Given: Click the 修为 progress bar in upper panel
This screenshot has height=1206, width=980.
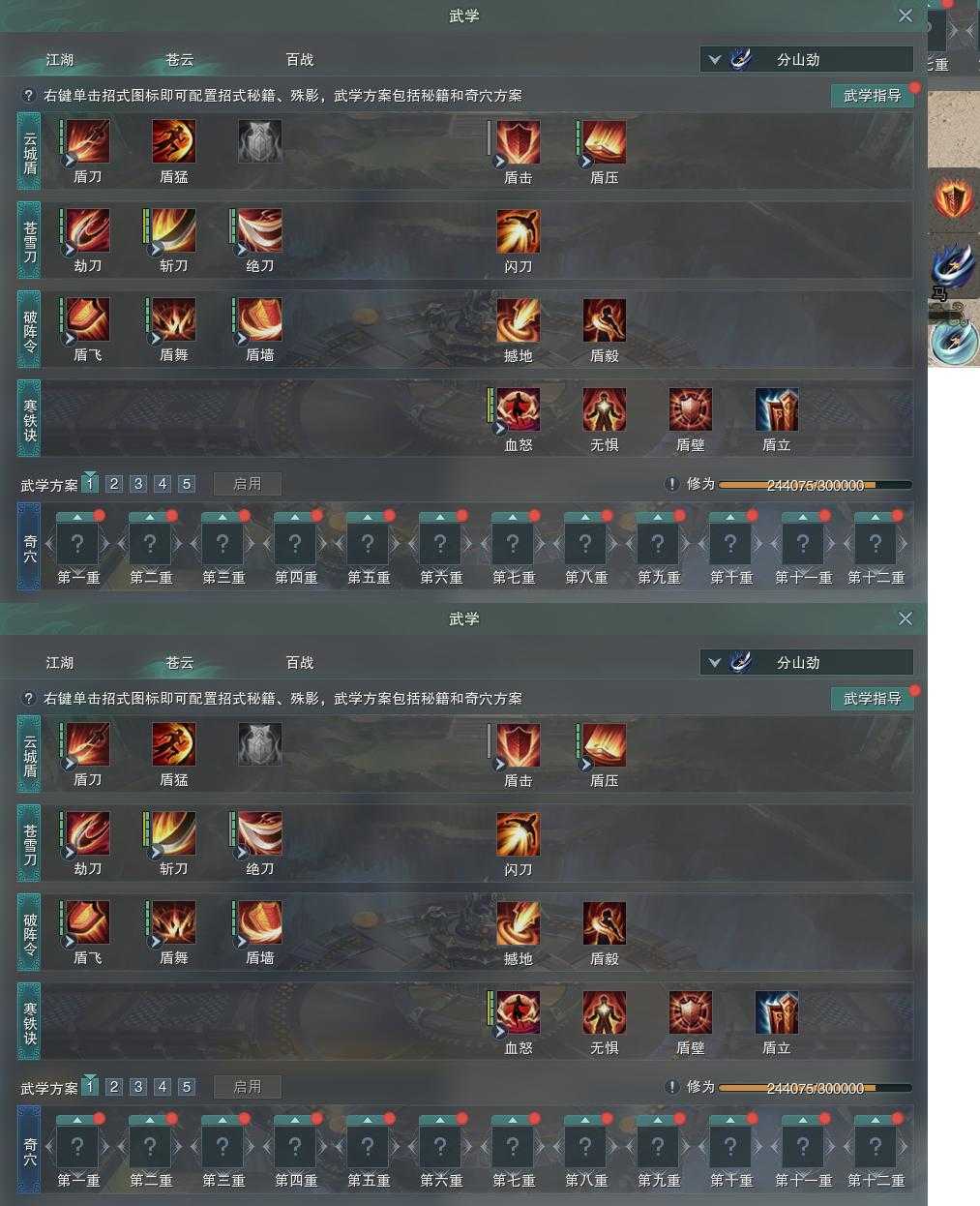Looking at the screenshot, I should (815, 485).
